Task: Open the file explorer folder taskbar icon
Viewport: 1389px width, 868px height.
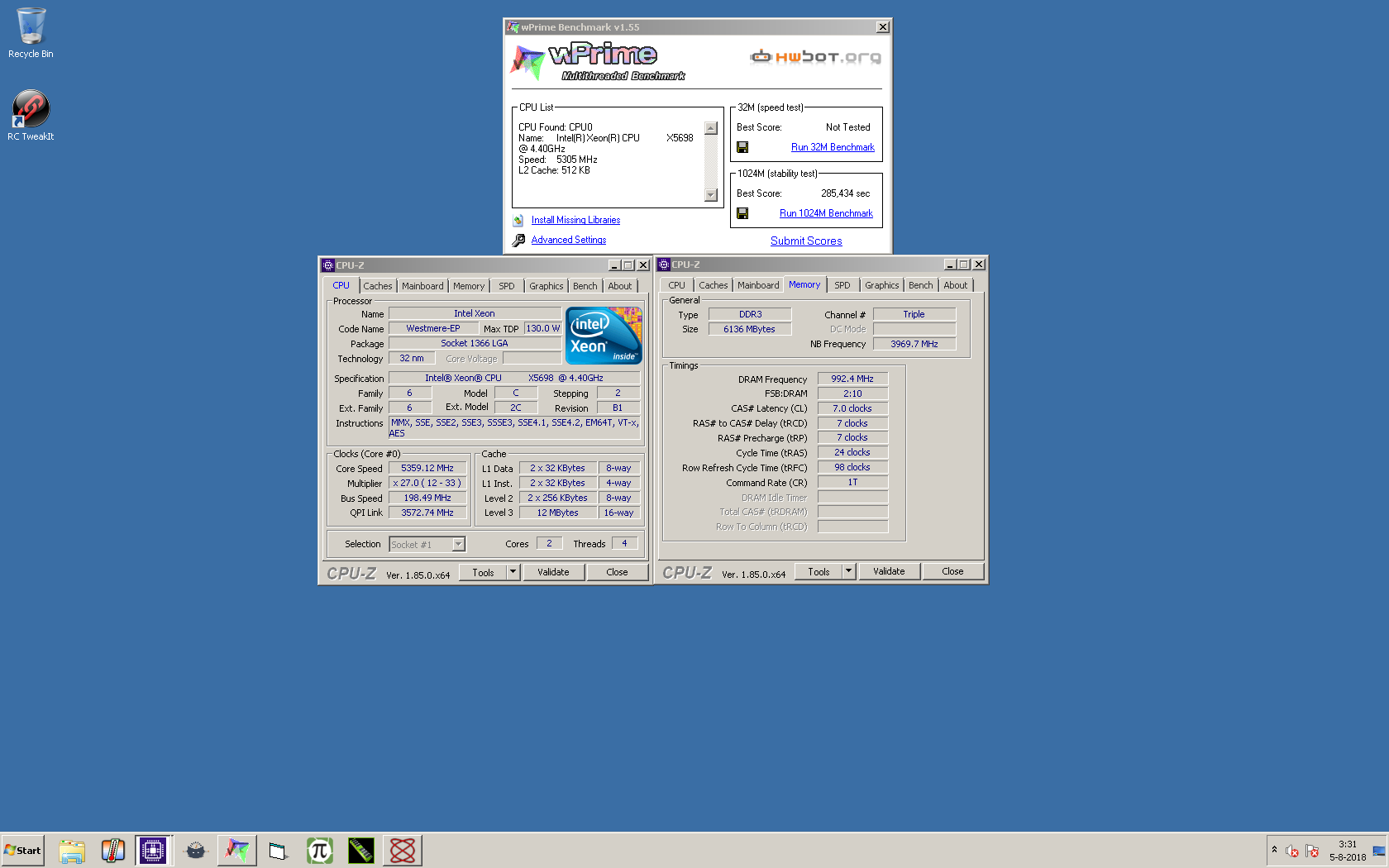Action: tap(72, 850)
